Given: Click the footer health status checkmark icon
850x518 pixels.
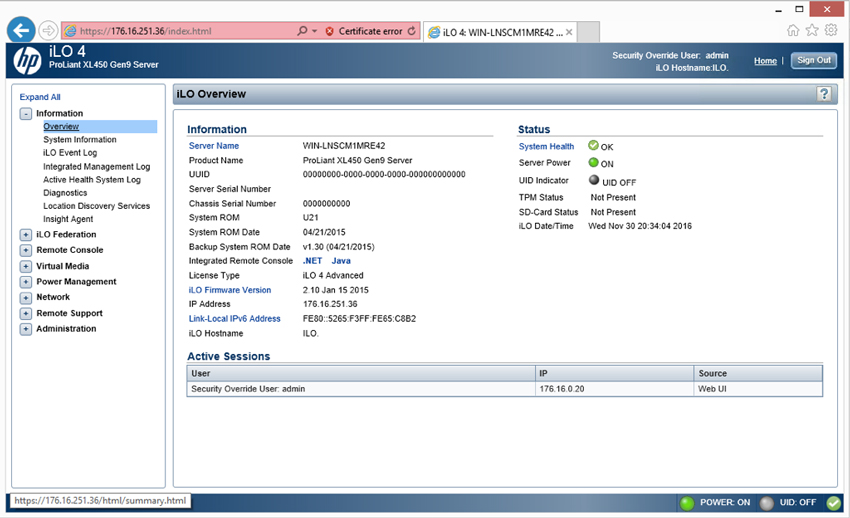Looking at the screenshot, I should tap(834, 503).
